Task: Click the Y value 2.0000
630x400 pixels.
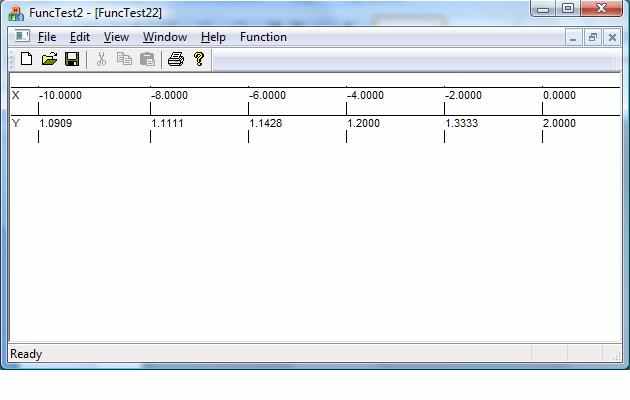Action: (x=559, y=123)
